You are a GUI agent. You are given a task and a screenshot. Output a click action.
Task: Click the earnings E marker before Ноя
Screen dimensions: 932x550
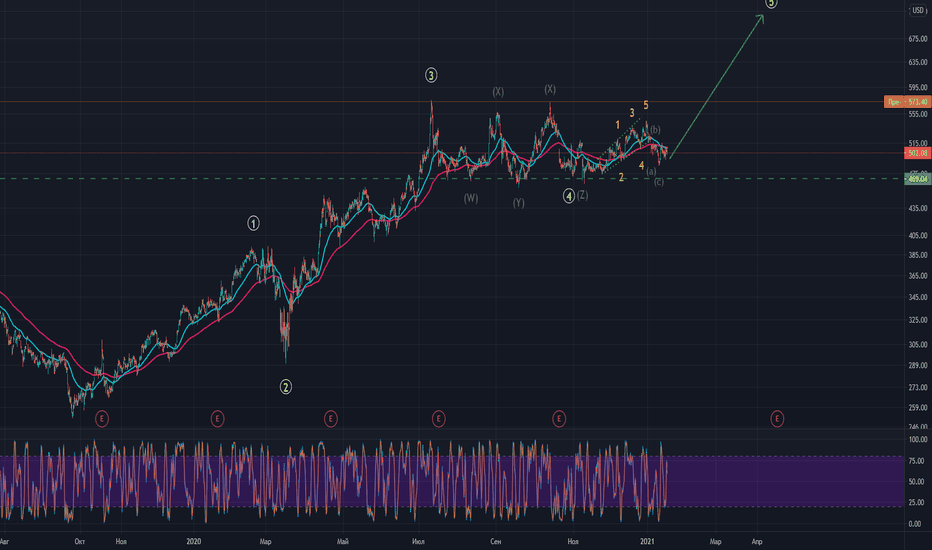point(558,419)
